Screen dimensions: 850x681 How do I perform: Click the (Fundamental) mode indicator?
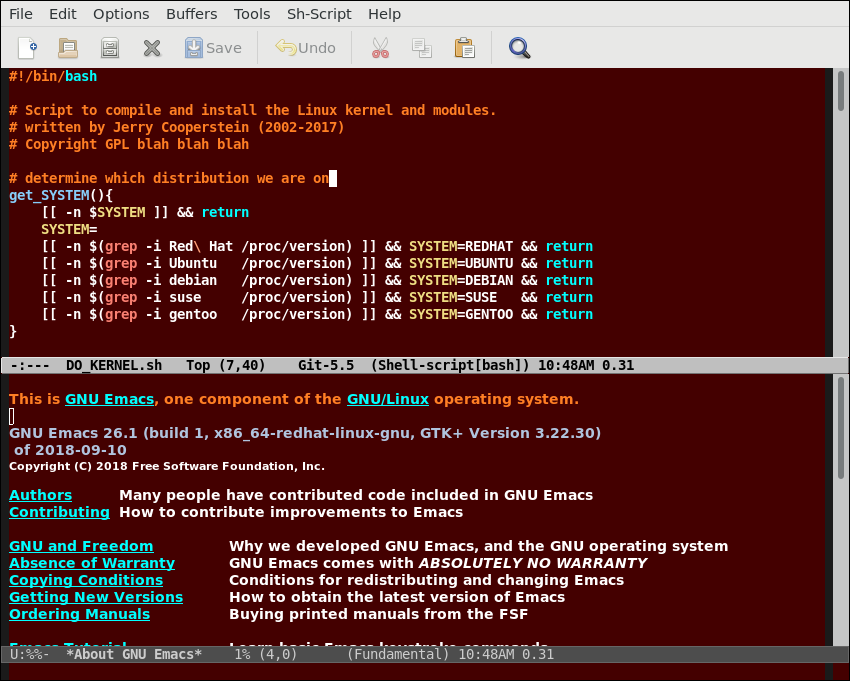click(398, 654)
